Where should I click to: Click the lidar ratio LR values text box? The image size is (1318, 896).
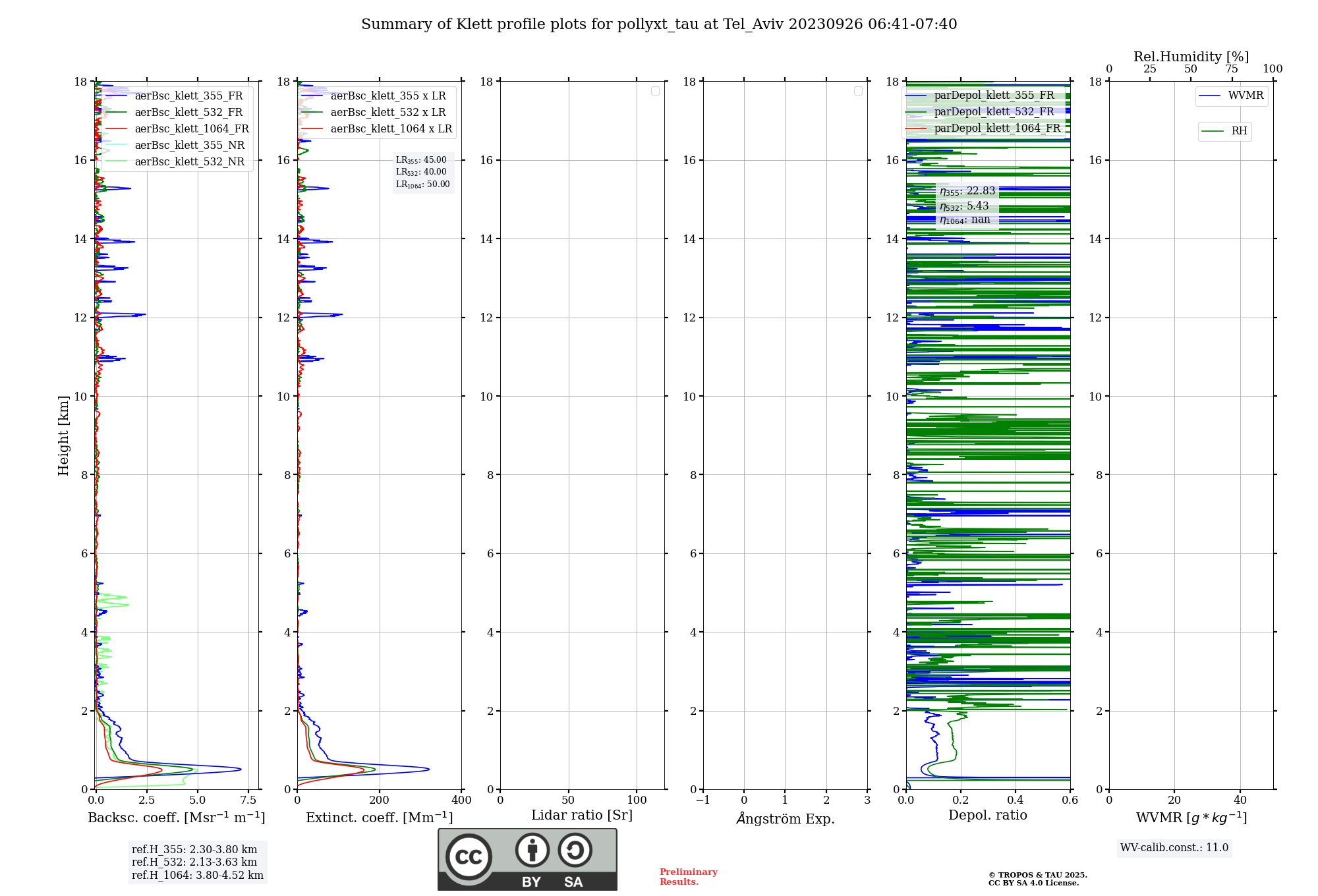422,172
